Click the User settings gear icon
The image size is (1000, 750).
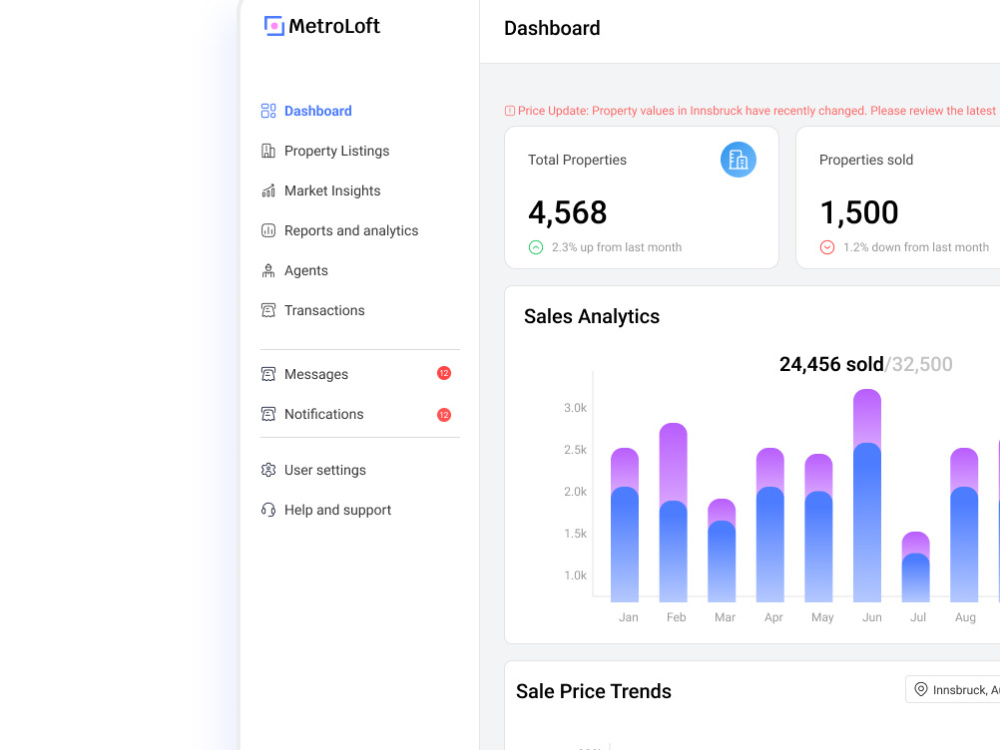point(268,470)
